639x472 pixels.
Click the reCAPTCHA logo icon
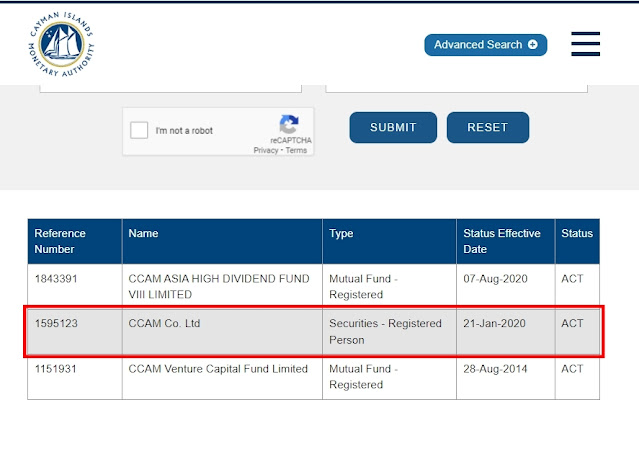click(289, 124)
